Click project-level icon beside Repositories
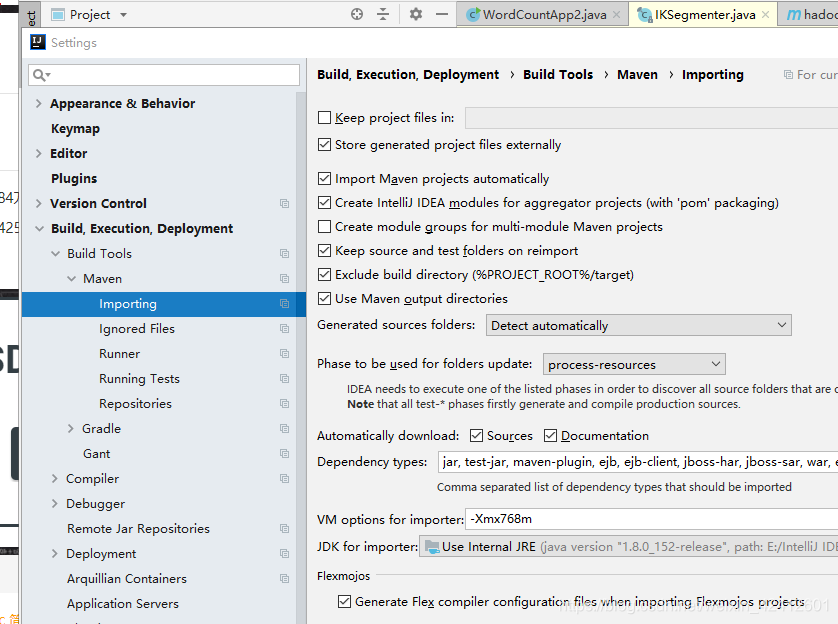Viewport: 838px width, 624px height. click(x=284, y=404)
